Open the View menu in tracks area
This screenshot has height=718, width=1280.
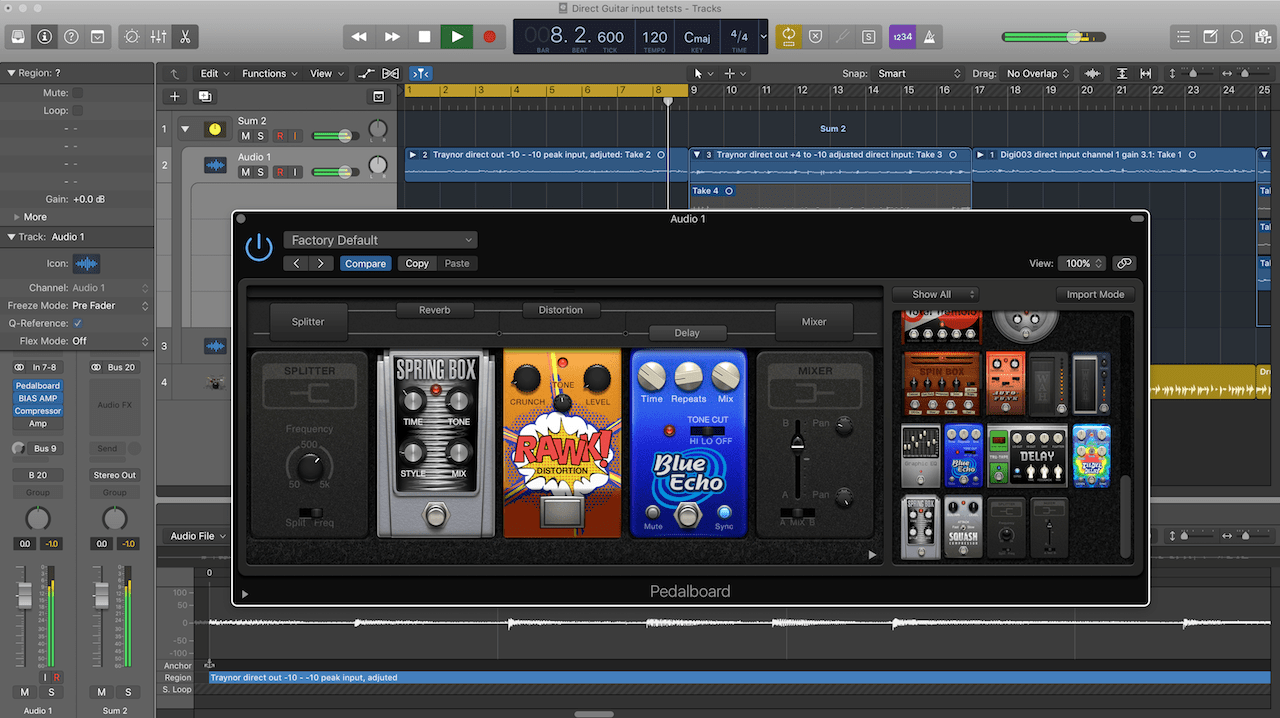[326, 73]
